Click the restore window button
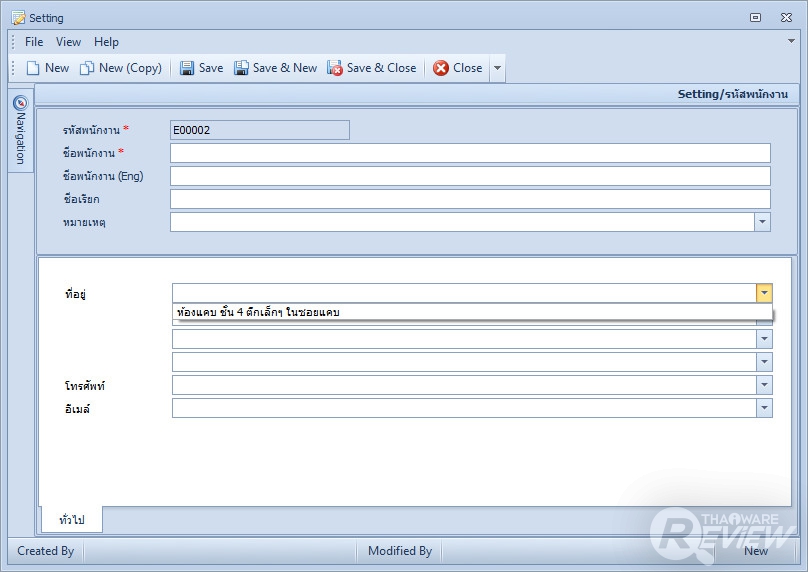The height and width of the screenshot is (572, 808). (755, 18)
